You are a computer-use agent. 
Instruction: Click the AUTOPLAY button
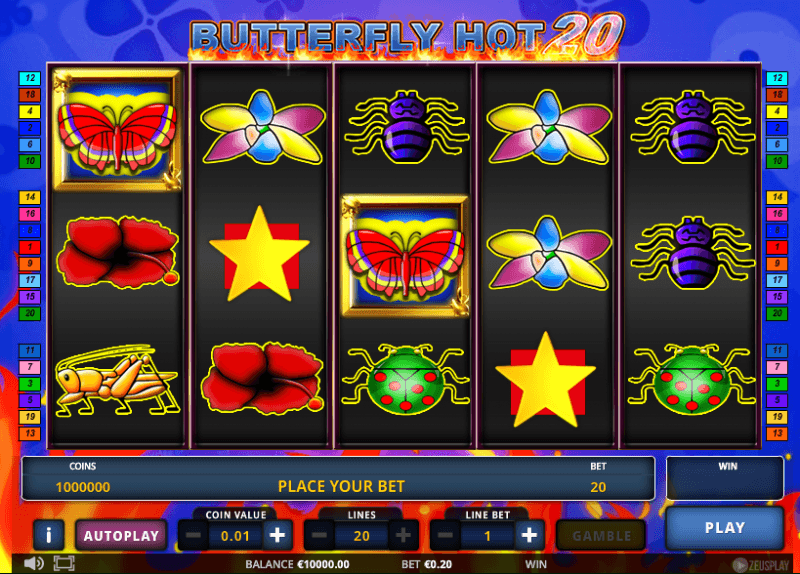tap(121, 535)
